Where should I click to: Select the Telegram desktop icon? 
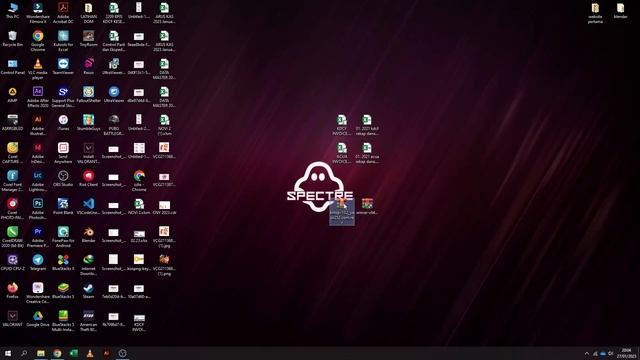[x=38, y=262]
